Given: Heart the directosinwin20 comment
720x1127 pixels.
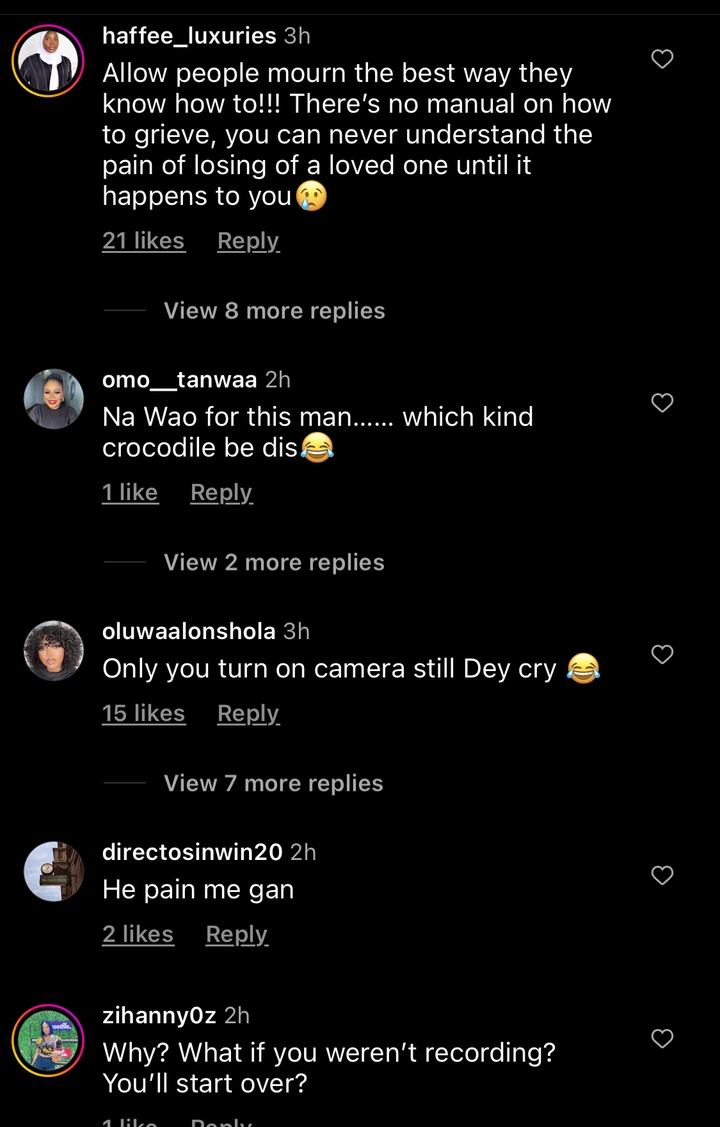Looking at the screenshot, I should point(662,875).
